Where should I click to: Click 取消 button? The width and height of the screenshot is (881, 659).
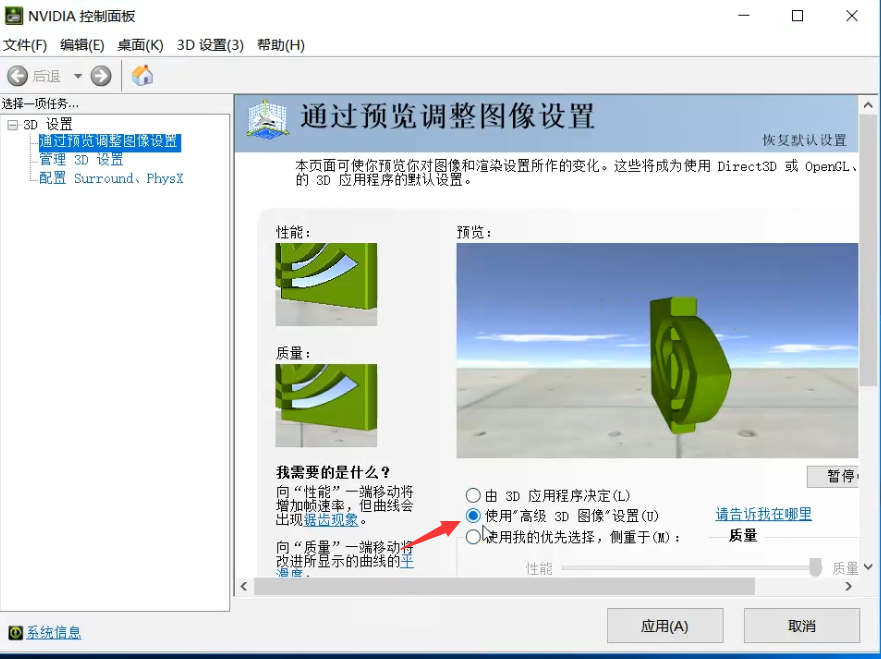click(802, 626)
